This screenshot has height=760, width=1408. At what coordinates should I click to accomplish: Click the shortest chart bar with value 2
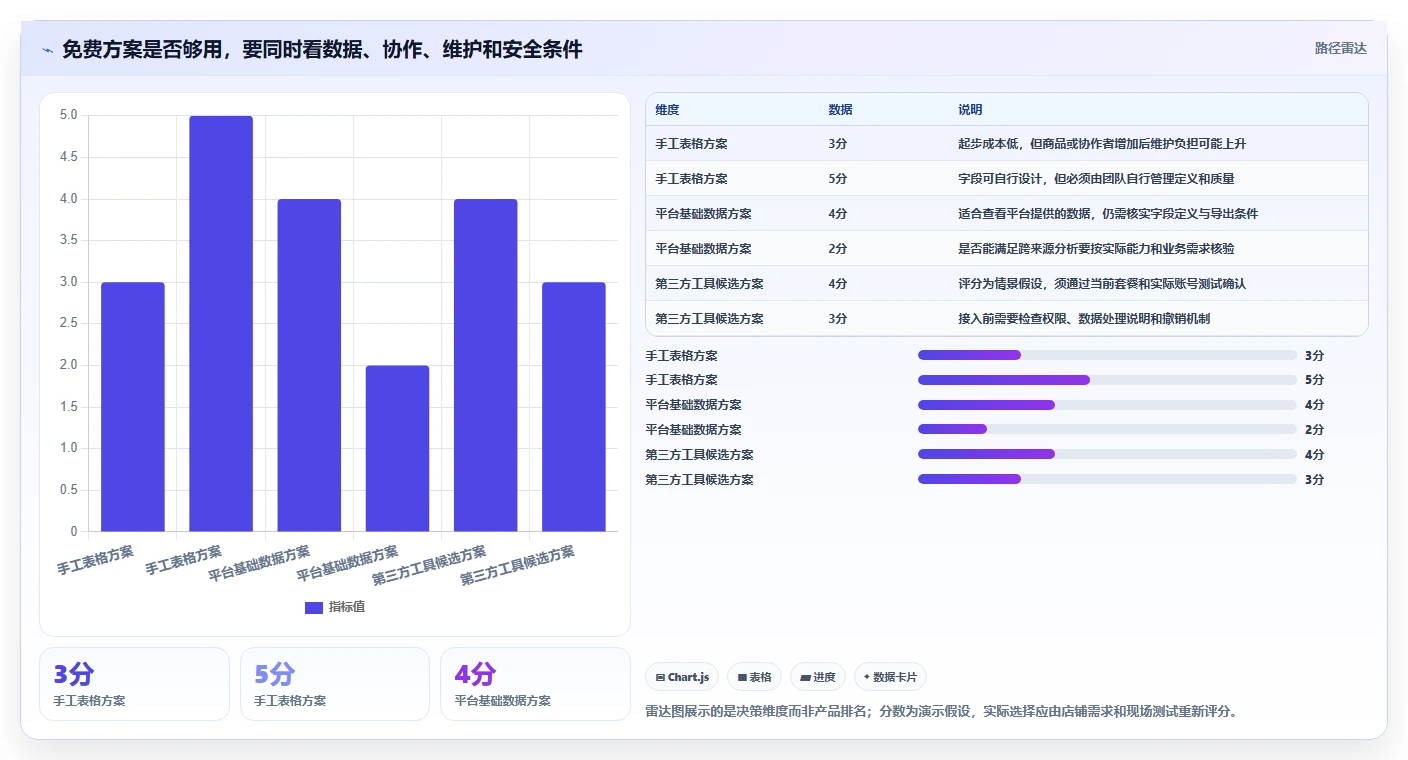pos(397,448)
